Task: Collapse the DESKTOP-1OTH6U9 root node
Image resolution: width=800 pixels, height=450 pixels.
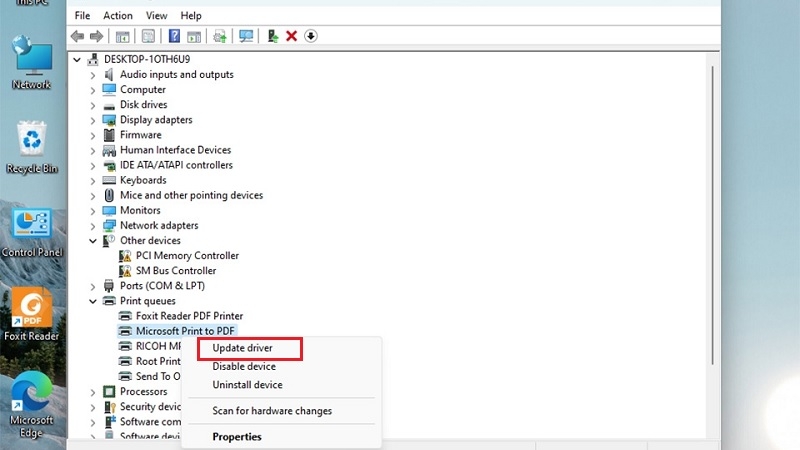Action: (77, 60)
